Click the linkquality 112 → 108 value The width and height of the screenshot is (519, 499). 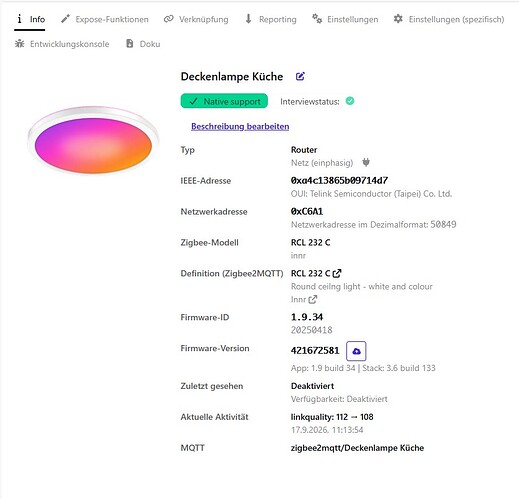coord(332,417)
